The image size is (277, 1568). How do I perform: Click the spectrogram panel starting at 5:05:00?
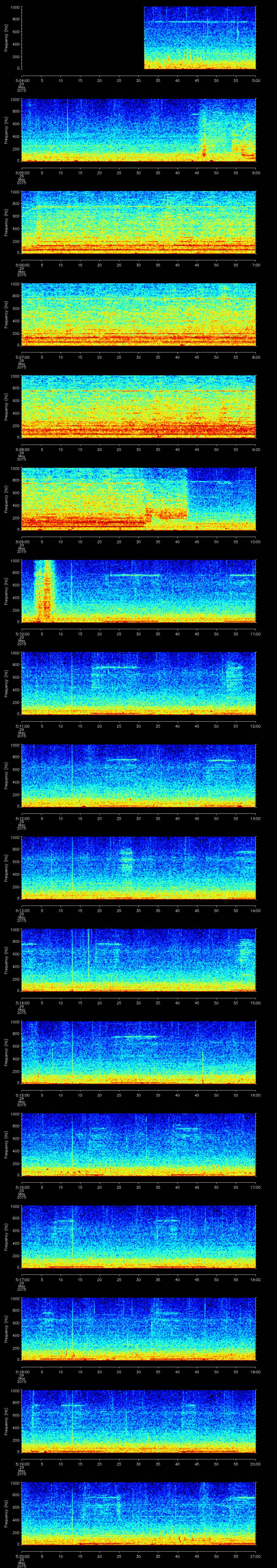(139, 130)
